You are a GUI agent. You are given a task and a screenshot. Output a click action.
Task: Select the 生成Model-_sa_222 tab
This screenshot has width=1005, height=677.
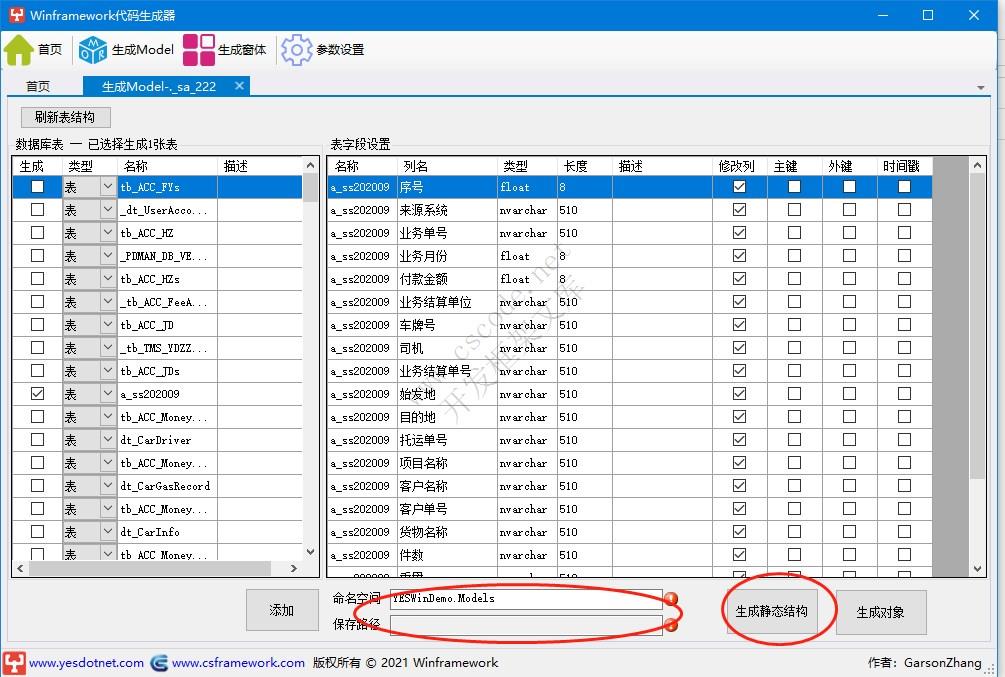pyautogui.click(x=160, y=86)
